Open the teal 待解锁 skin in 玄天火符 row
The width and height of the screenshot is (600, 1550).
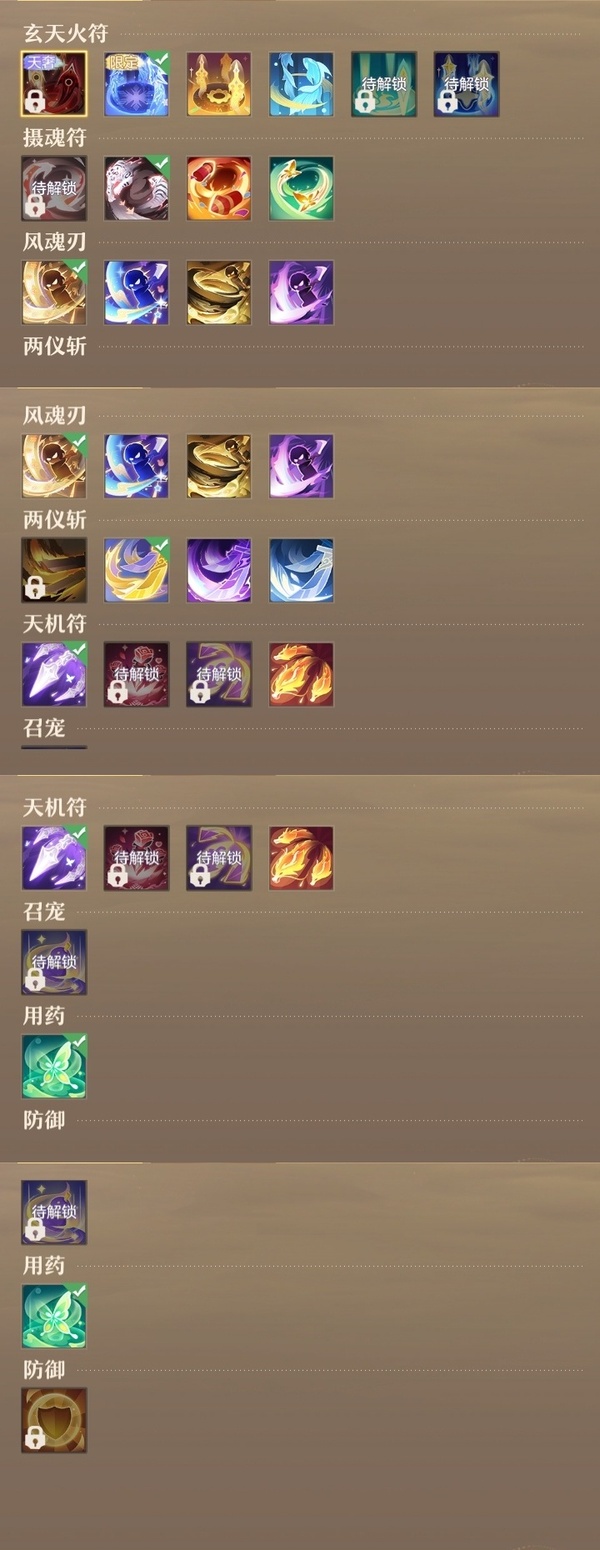[383, 84]
